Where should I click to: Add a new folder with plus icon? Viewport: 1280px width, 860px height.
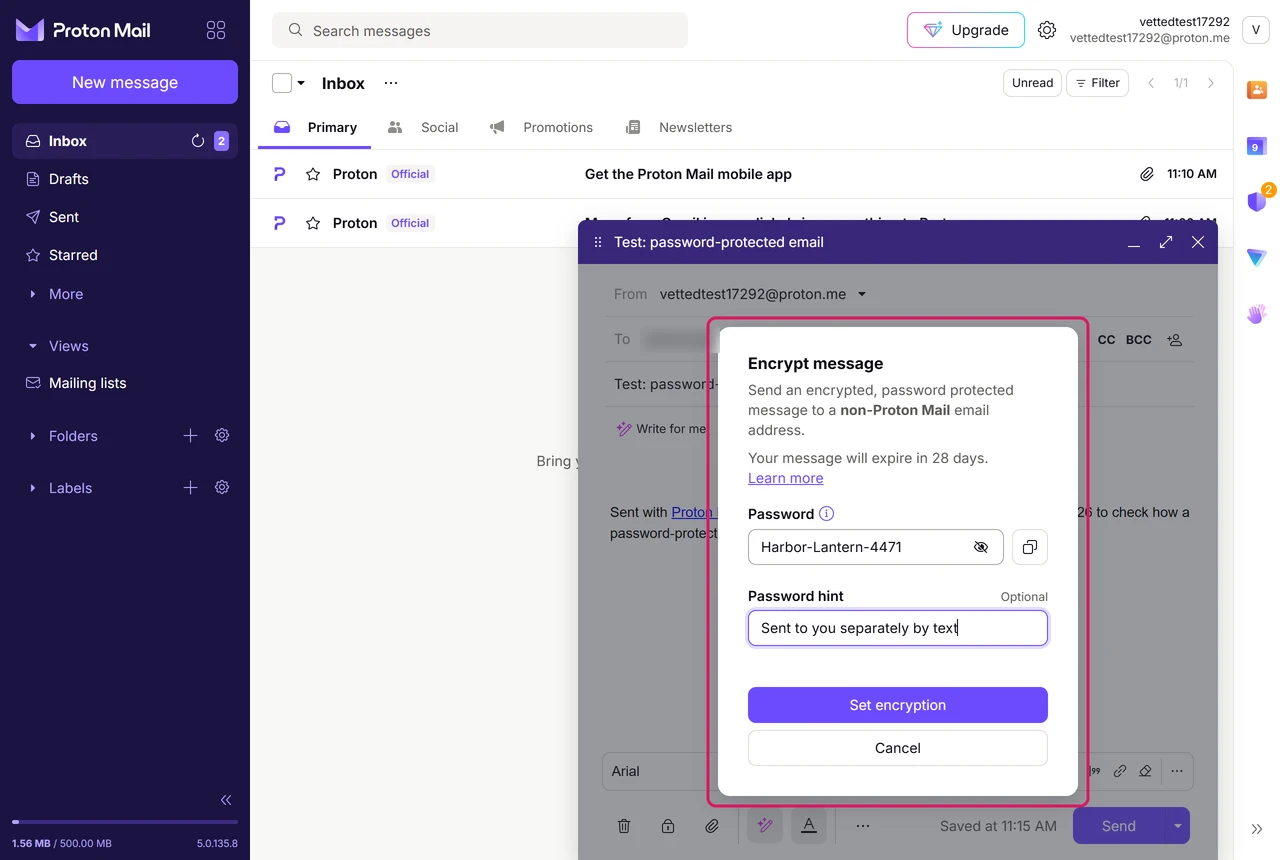[x=190, y=435]
